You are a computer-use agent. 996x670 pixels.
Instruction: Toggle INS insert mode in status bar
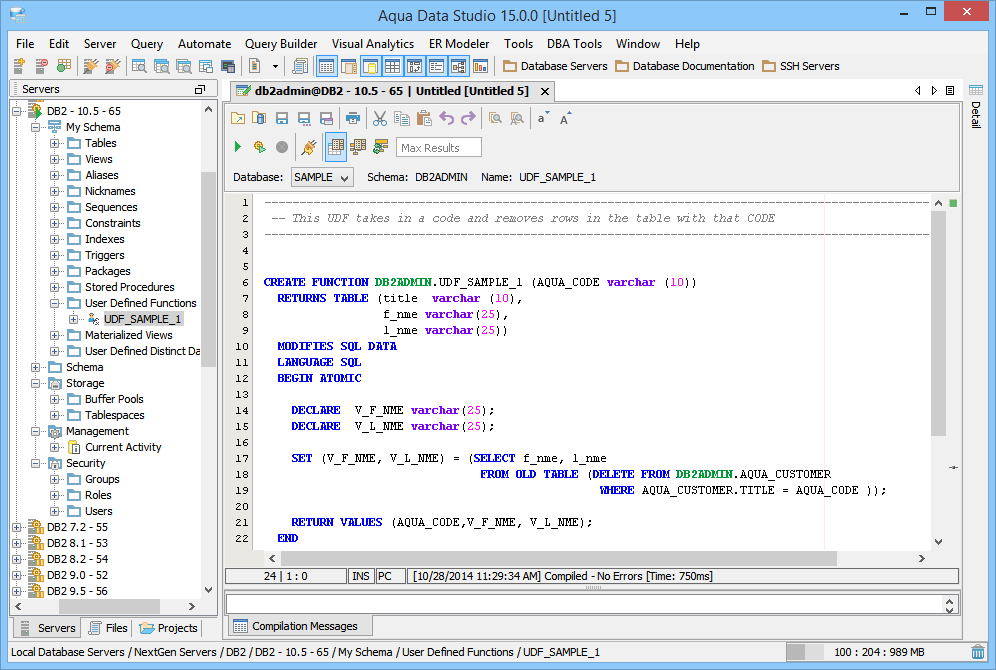(361, 576)
